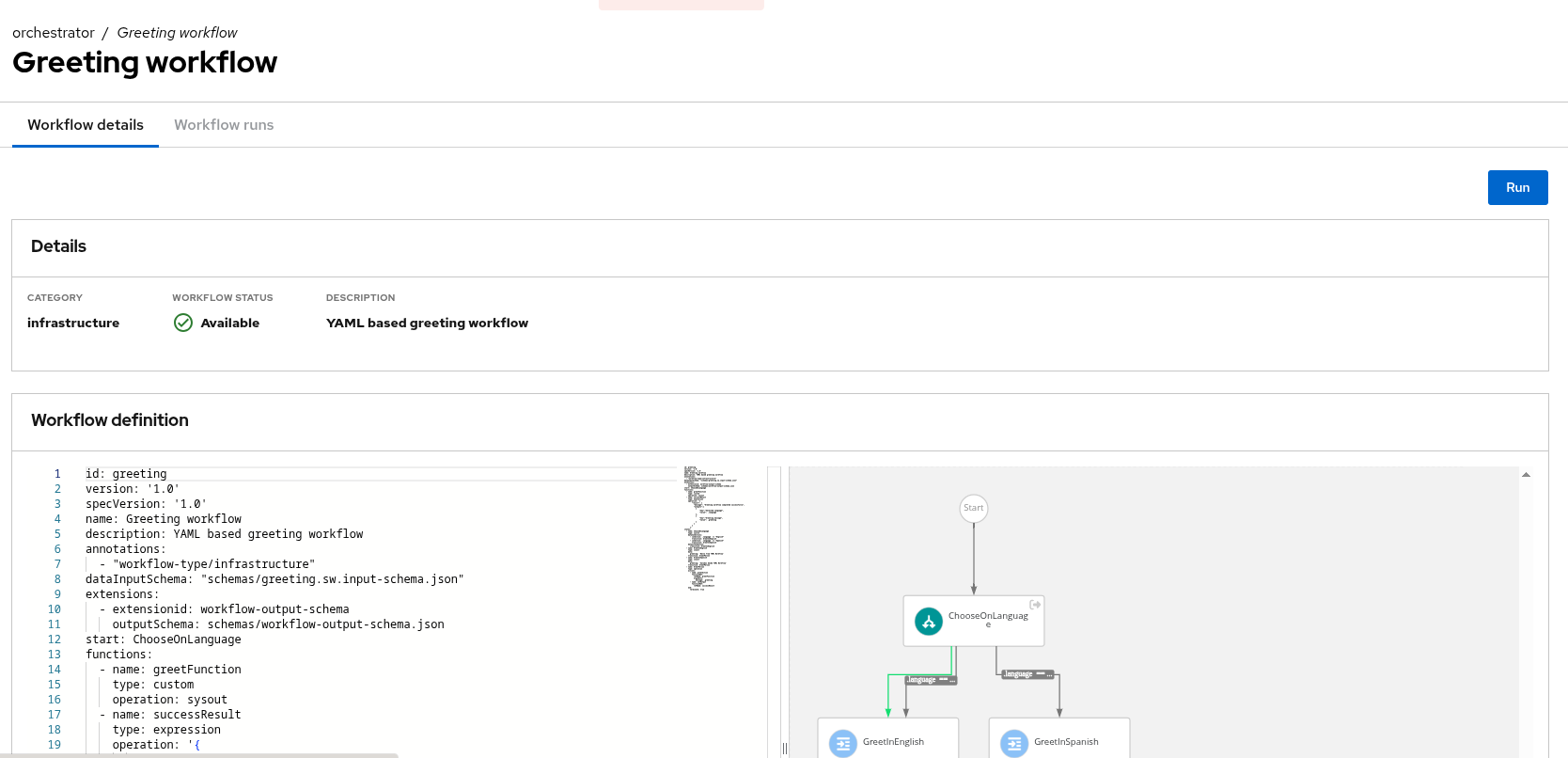Click the 'operation: sysout' code line
1568x758 pixels.
click(170, 700)
